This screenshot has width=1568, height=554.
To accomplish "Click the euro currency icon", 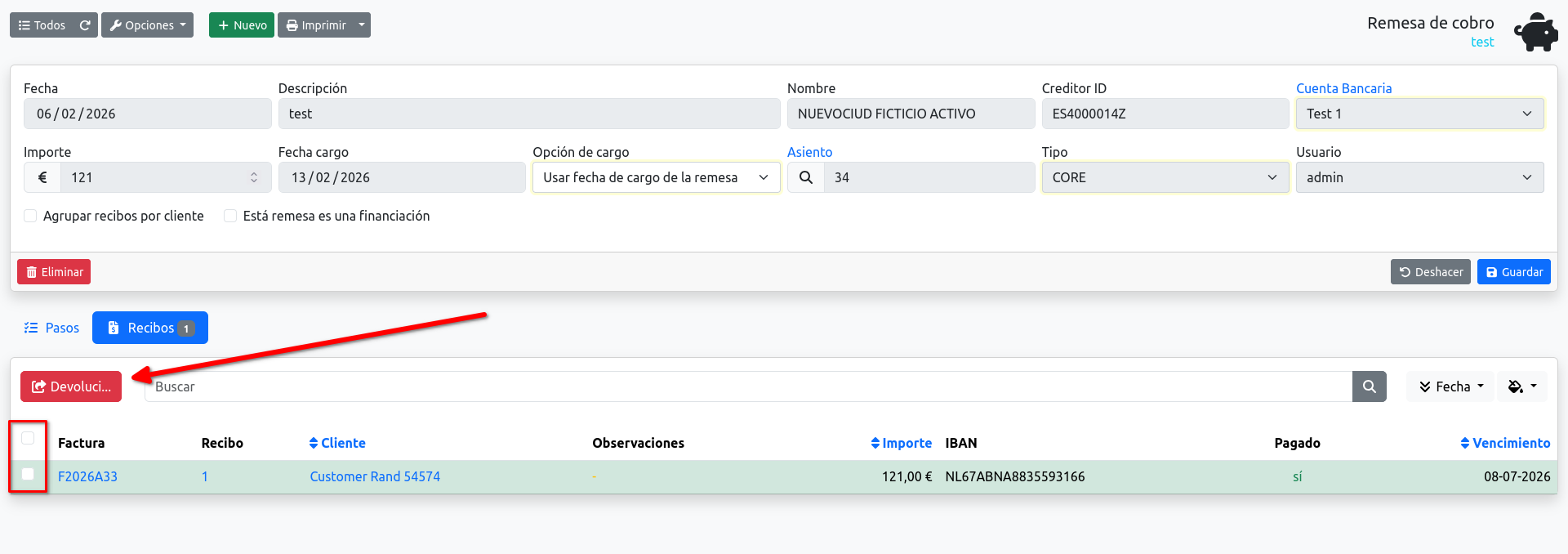I will [x=42, y=177].
